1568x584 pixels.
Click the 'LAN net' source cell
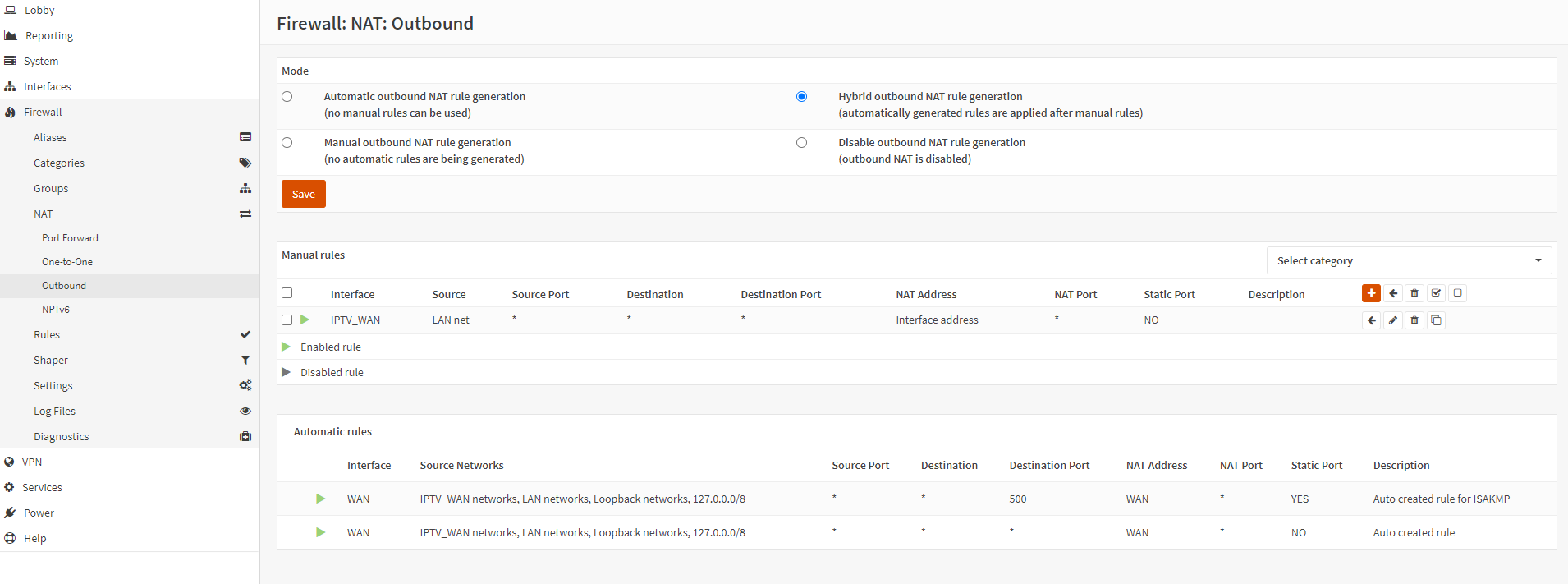pos(451,320)
